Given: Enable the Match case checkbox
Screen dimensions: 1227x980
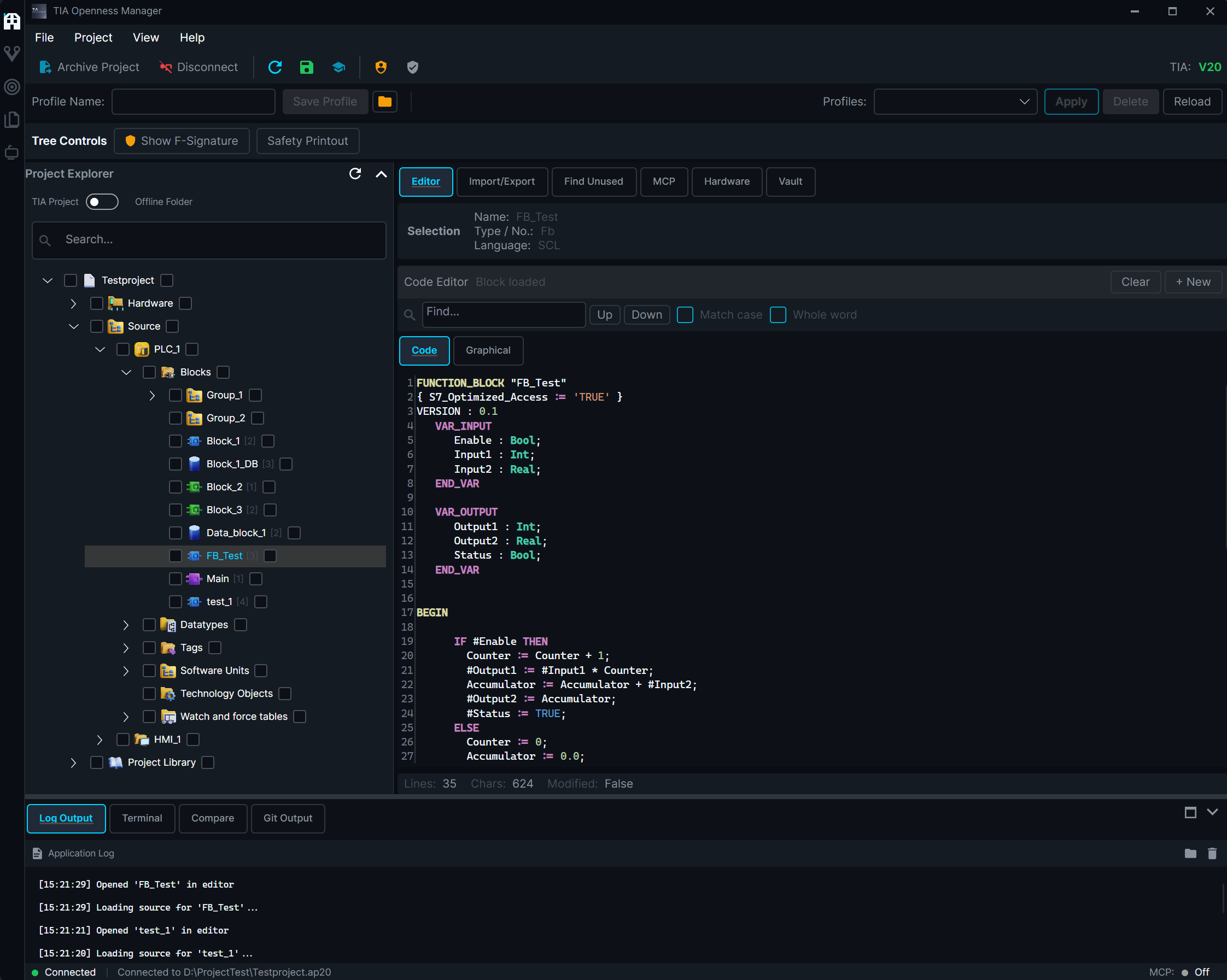Looking at the screenshot, I should click(685, 314).
